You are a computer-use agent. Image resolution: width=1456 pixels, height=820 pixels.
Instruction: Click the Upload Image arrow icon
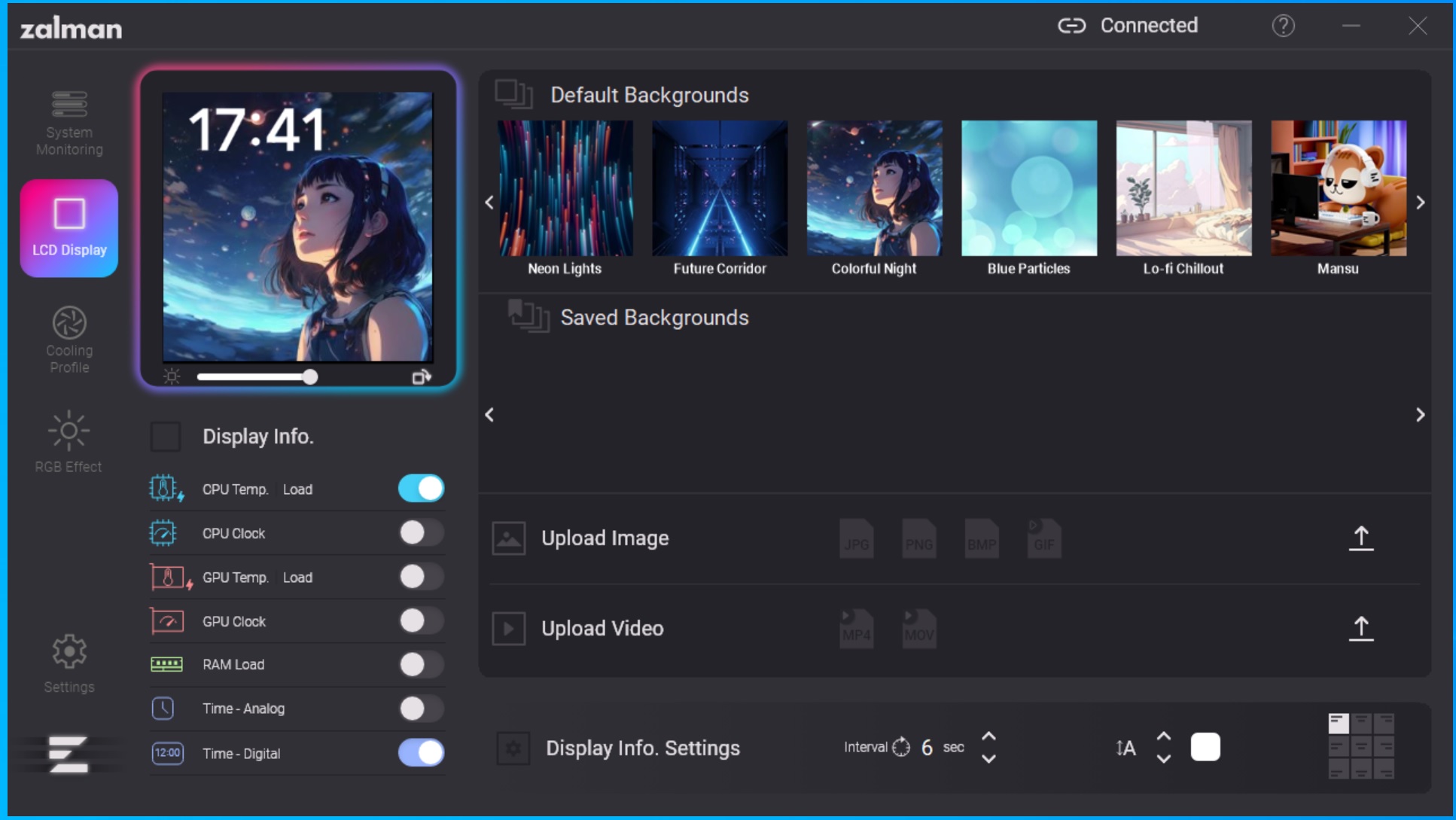click(1361, 538)
